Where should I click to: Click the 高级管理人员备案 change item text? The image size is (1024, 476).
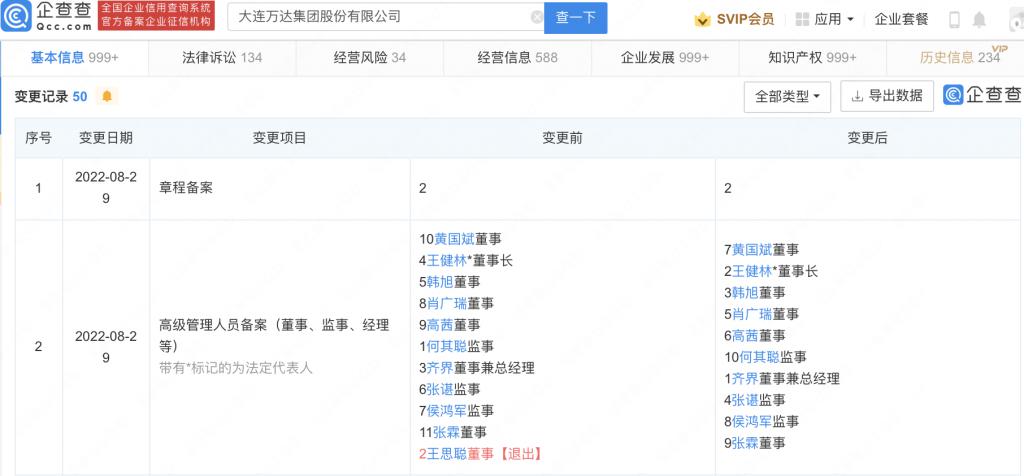tap(274, 335)
